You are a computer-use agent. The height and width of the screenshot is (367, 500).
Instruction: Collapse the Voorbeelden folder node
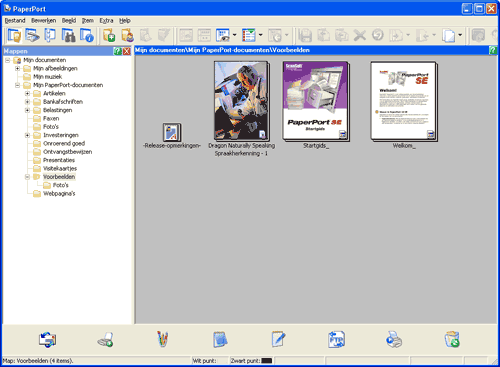27,177
